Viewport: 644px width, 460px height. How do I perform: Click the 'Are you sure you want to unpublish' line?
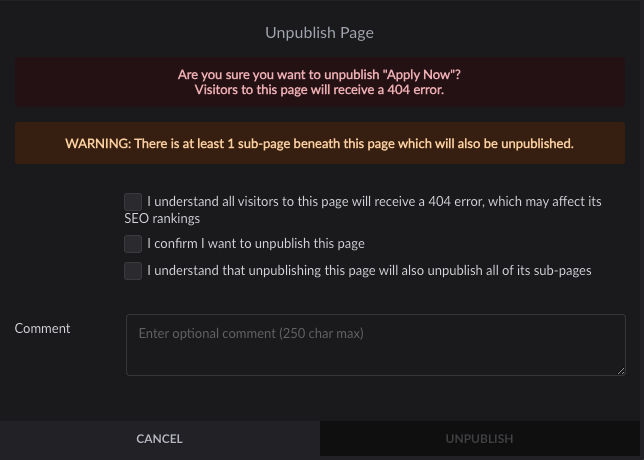319,75
